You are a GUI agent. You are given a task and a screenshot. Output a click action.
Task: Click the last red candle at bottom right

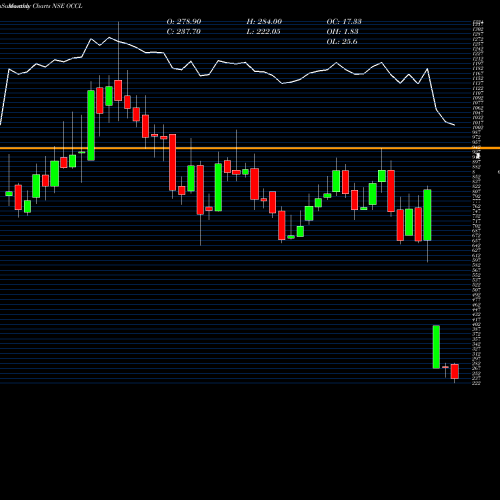pos(455,371)
